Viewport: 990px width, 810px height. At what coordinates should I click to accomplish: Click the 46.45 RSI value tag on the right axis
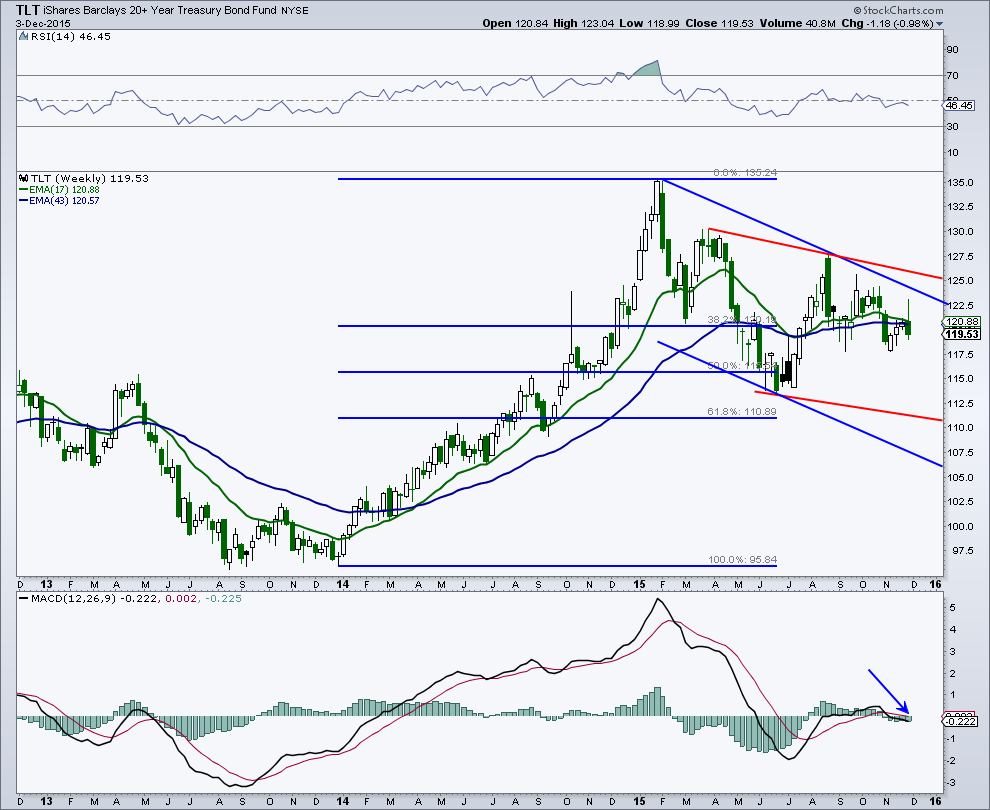click(959, 105)
